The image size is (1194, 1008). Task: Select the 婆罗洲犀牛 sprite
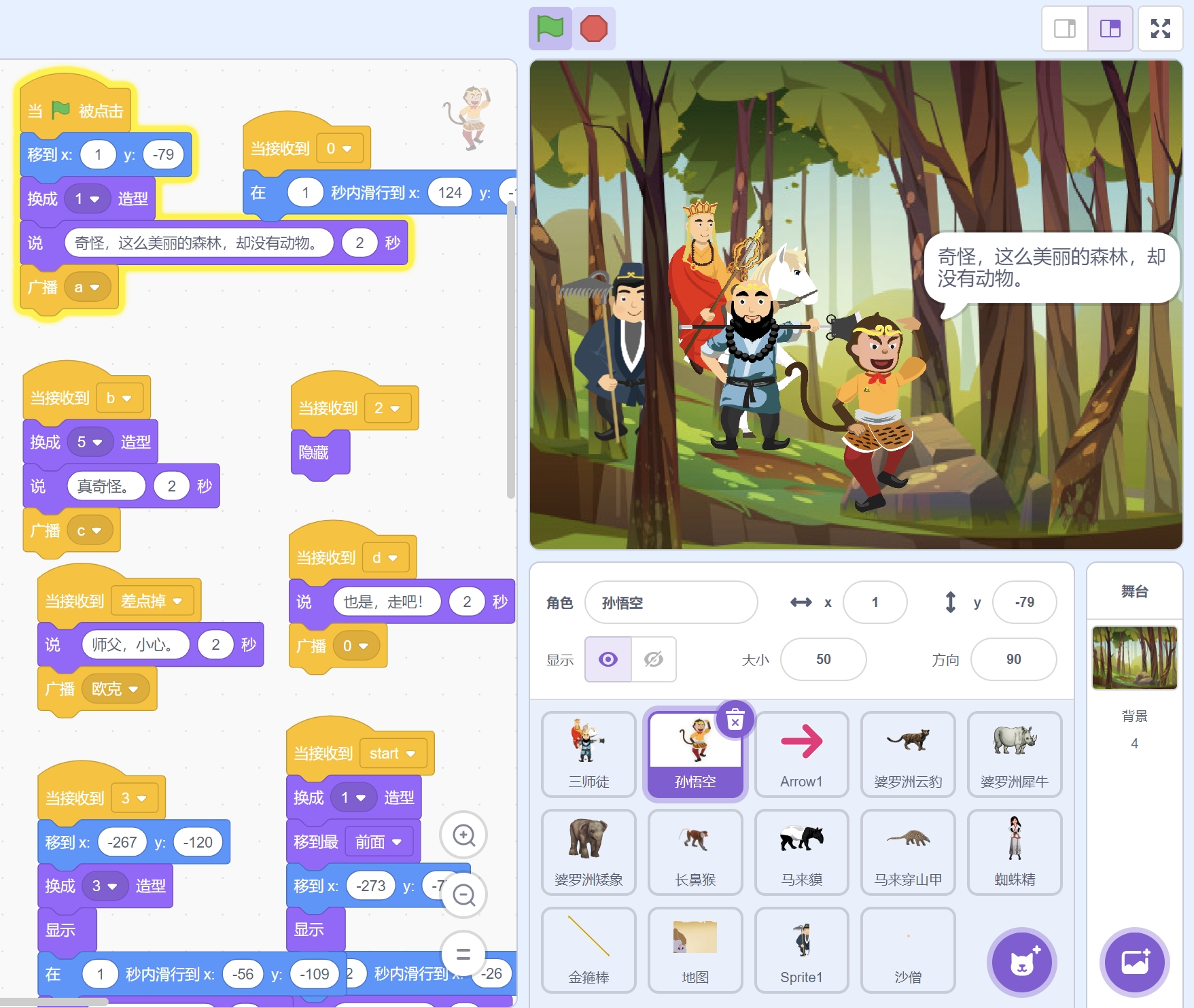coord(1014,754)
